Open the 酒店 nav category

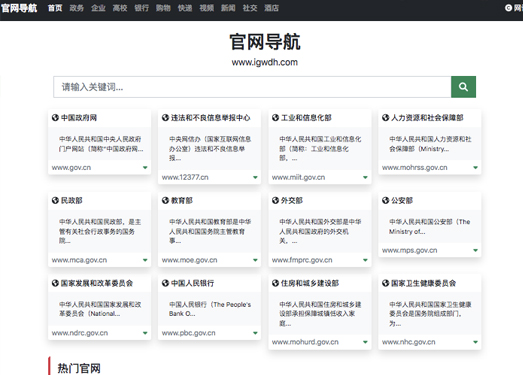(x=272, y=8)
